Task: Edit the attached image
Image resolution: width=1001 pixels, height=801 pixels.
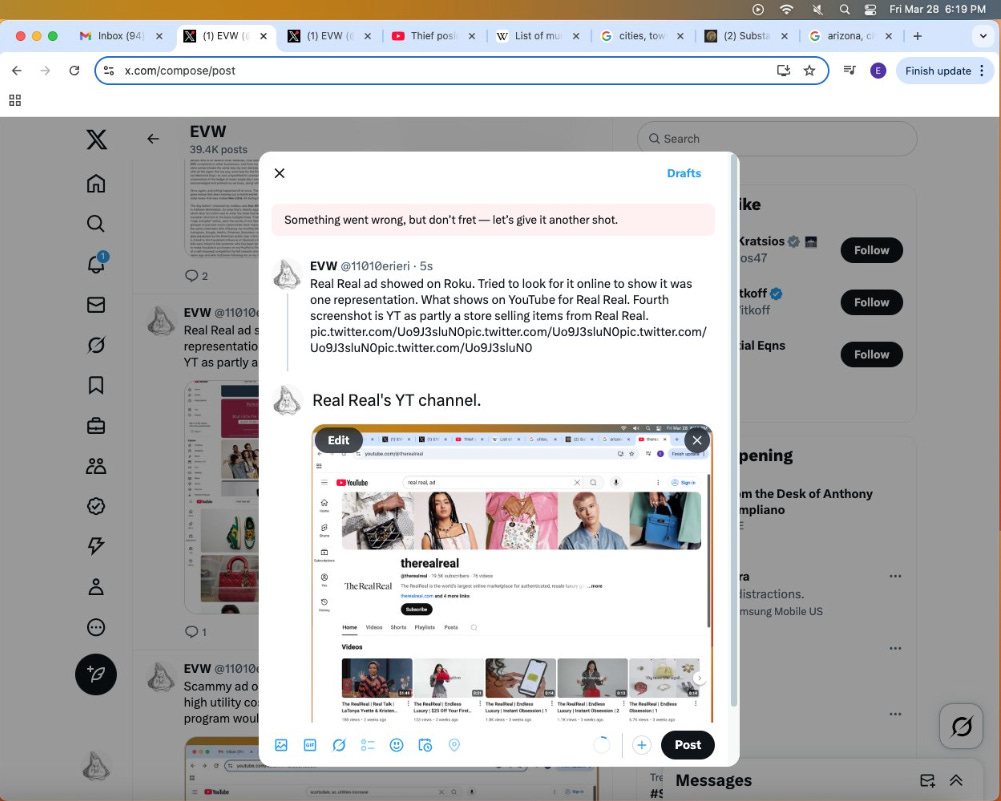Action: pyautogui.click(x=338, y=440)
